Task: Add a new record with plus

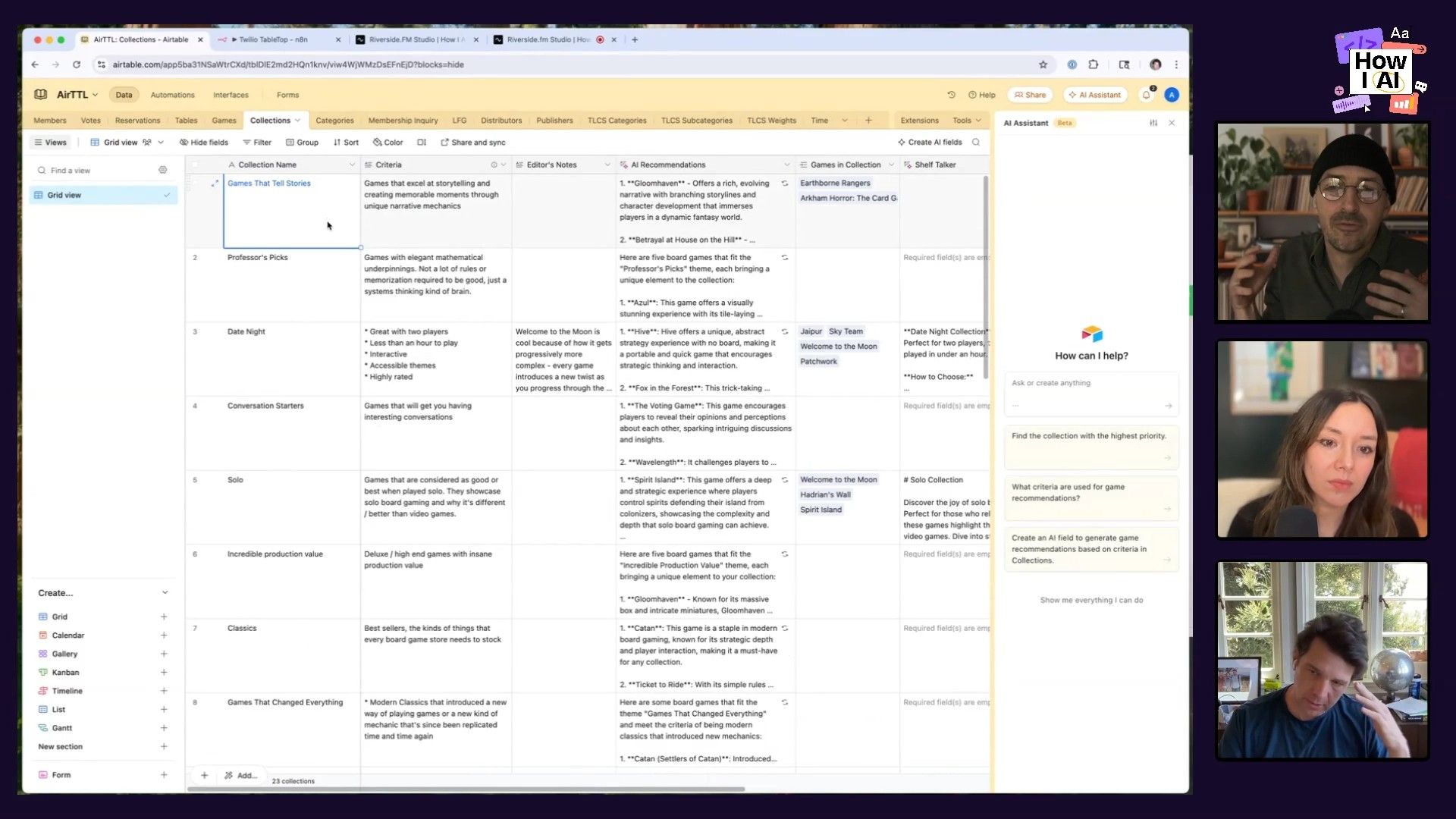Action: click(x=204, y=775)
